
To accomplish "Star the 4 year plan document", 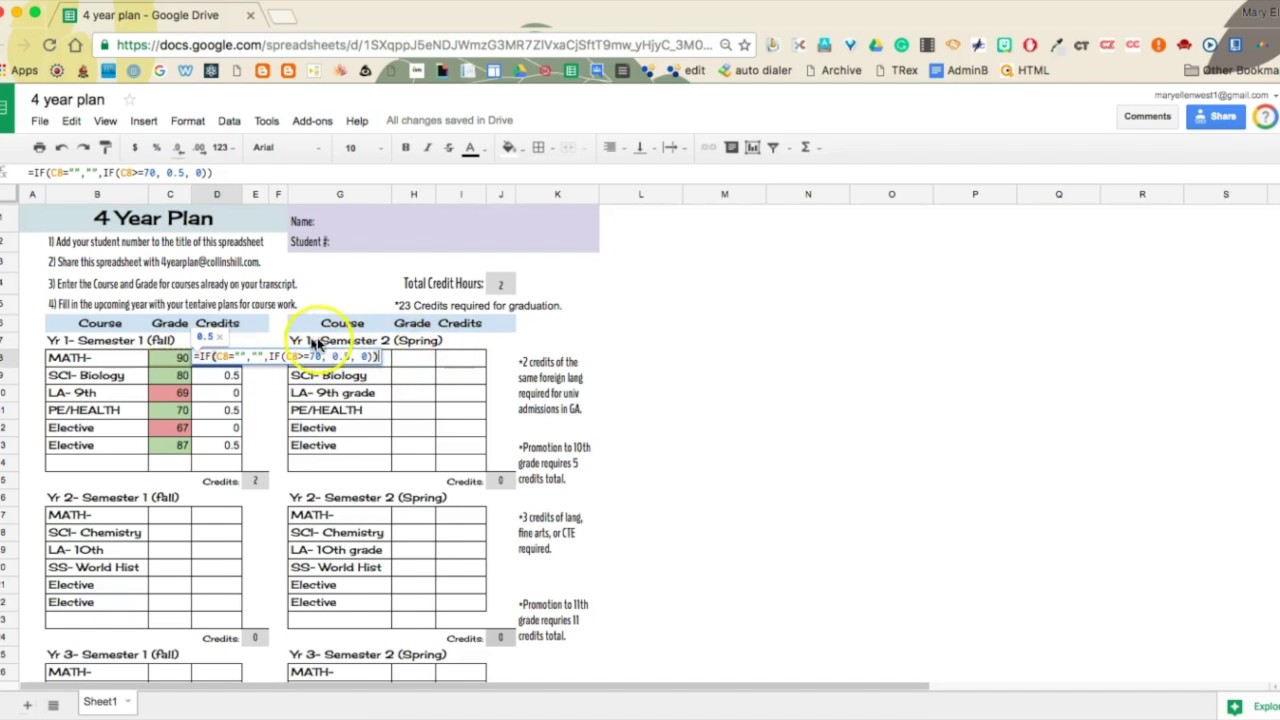I will (x=128, y=100).
